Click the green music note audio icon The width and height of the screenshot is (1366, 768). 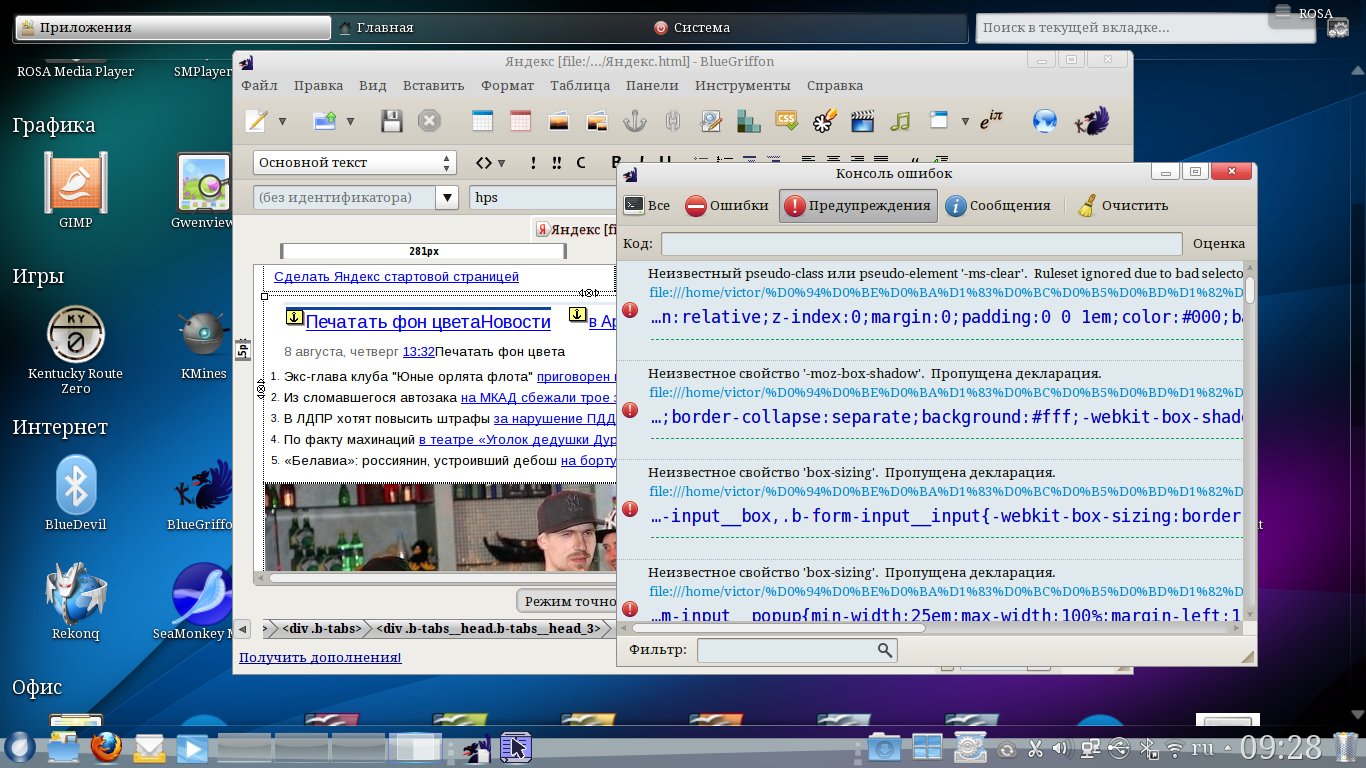click(x=900, y=122)
